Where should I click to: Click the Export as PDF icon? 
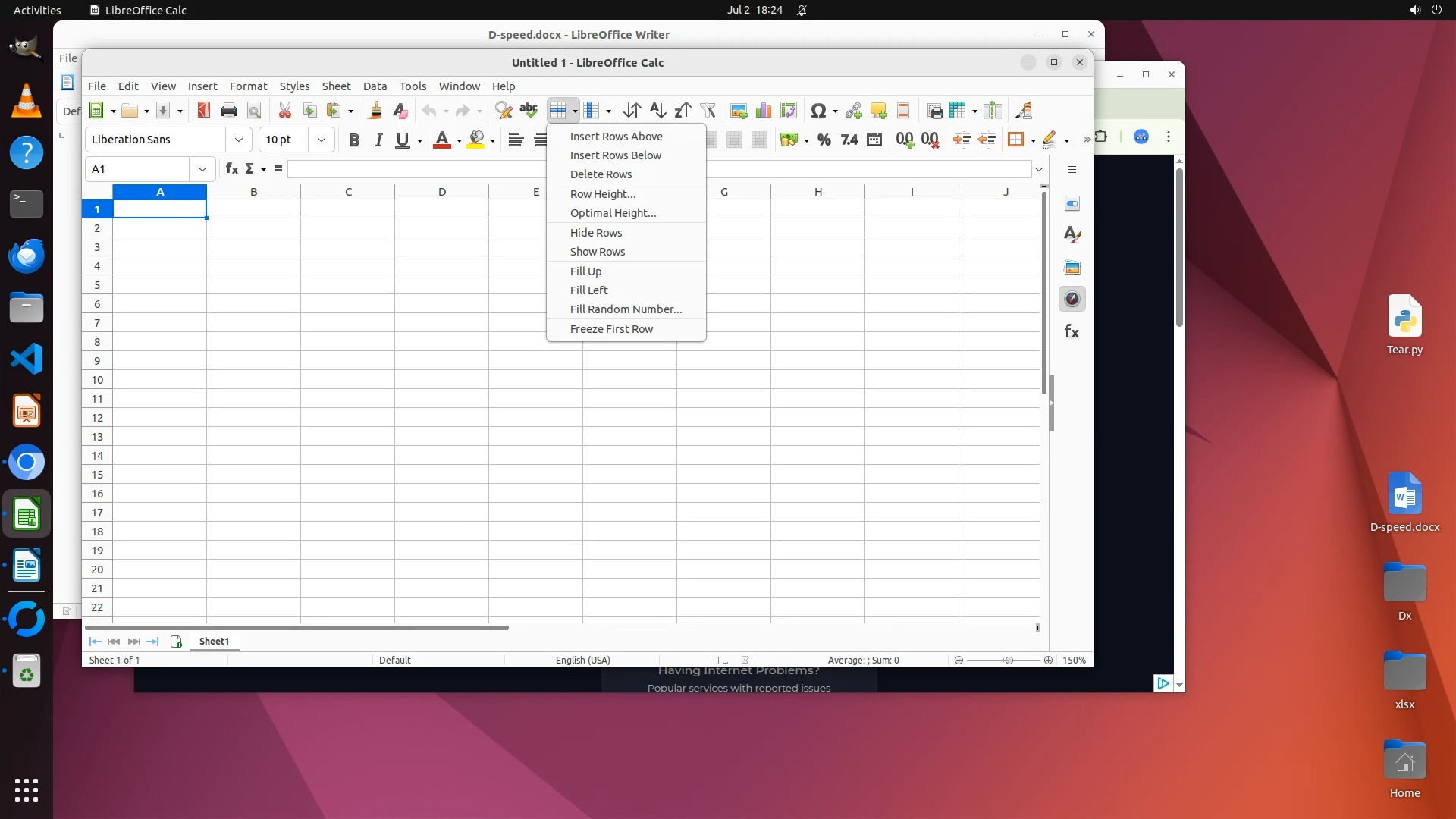(203, 111)
